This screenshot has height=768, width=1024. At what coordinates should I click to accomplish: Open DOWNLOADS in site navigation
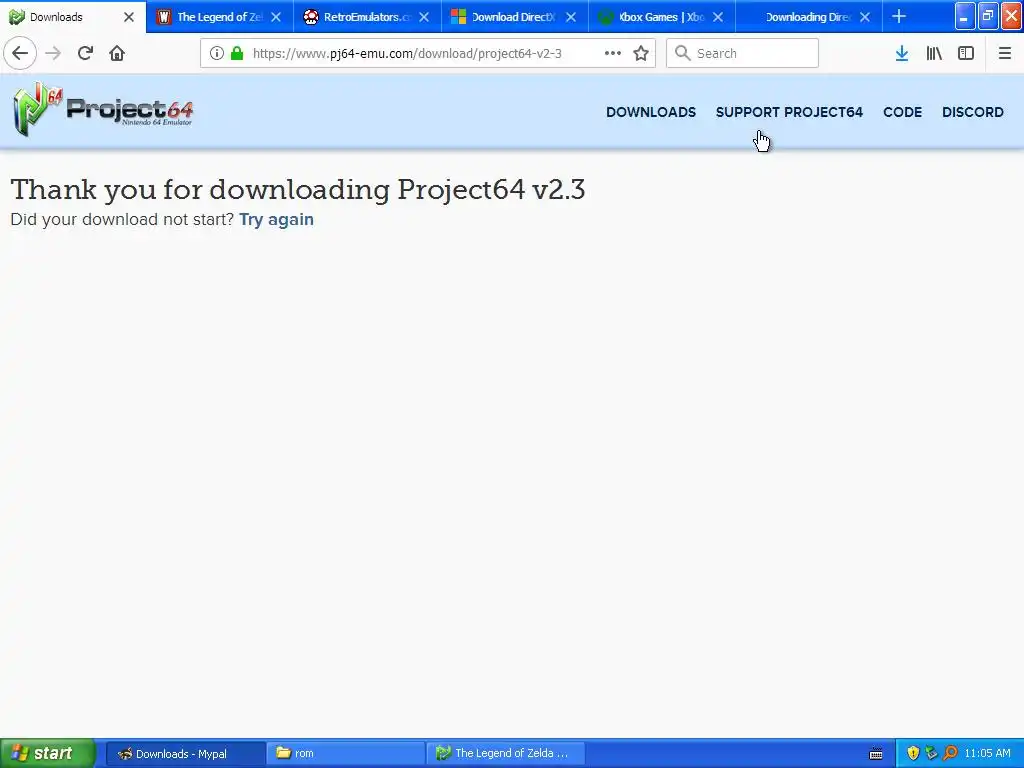click(650, 112)
